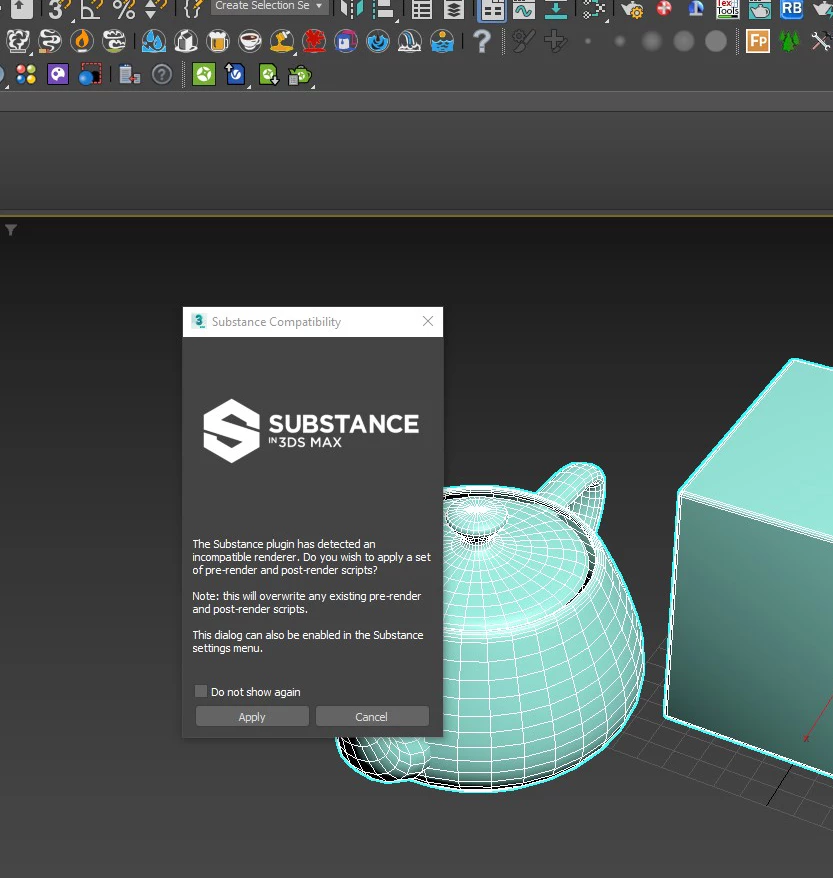Click the greyed circular question mark icon
The height and width of the screenshot is (878, 833).
[x=162, y=74]
